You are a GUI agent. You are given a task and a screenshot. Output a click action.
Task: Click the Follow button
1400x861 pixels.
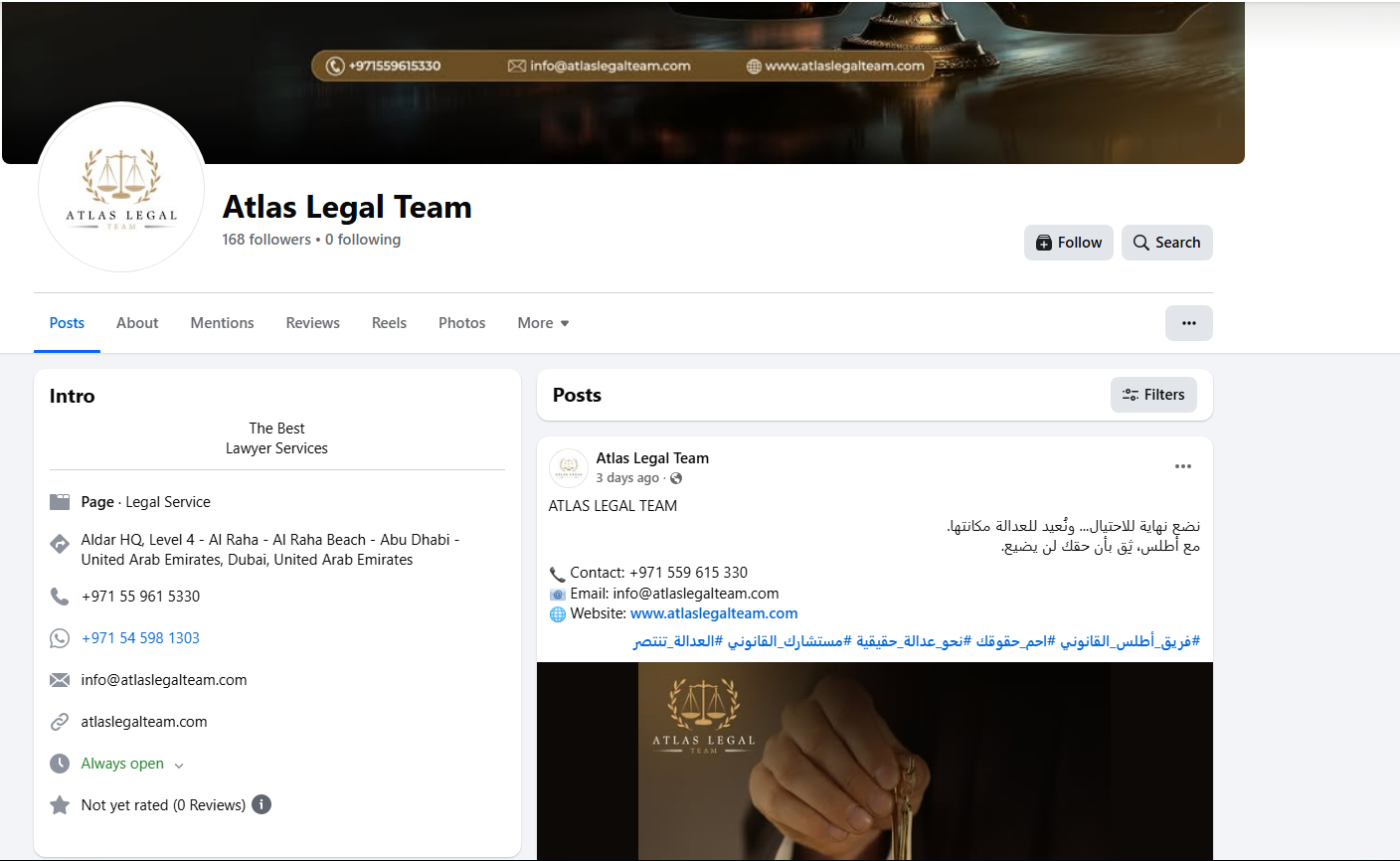click(x=1068, y=242)
